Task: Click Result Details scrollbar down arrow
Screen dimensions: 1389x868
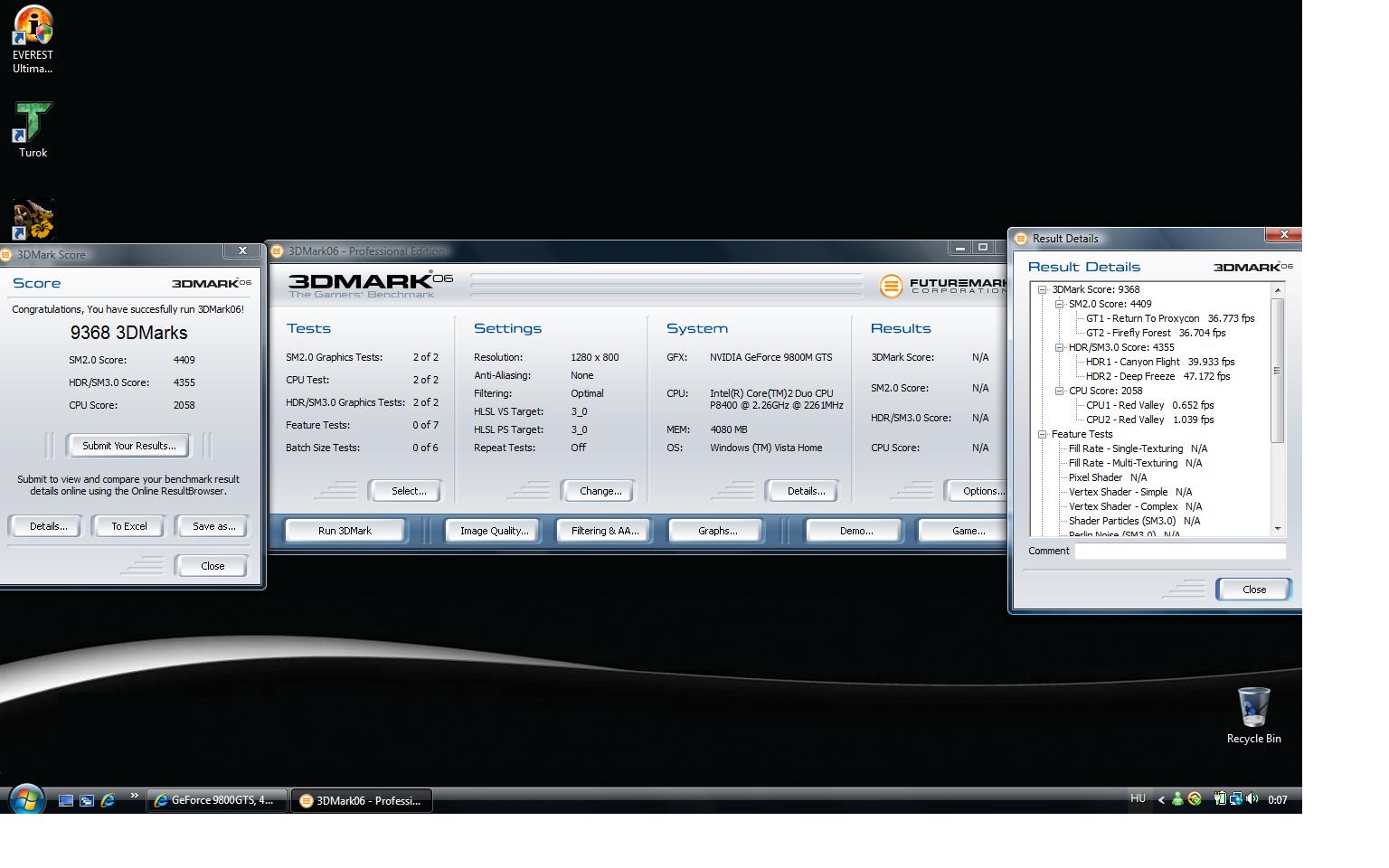Action: coord(1278,528)
